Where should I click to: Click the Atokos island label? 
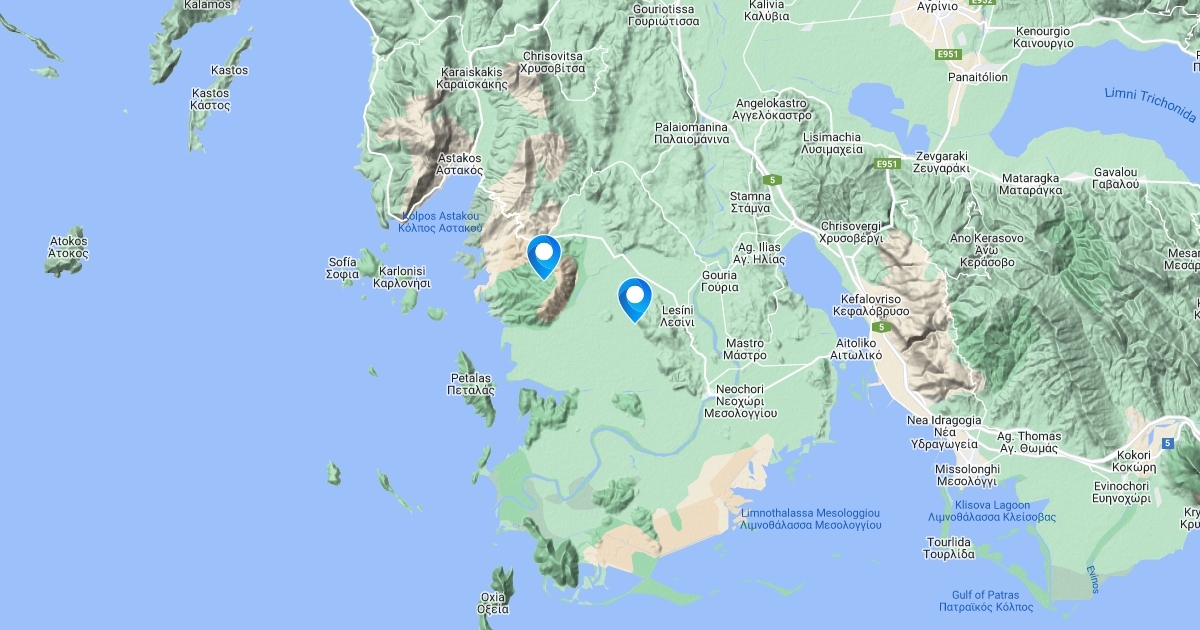(68, 247)
